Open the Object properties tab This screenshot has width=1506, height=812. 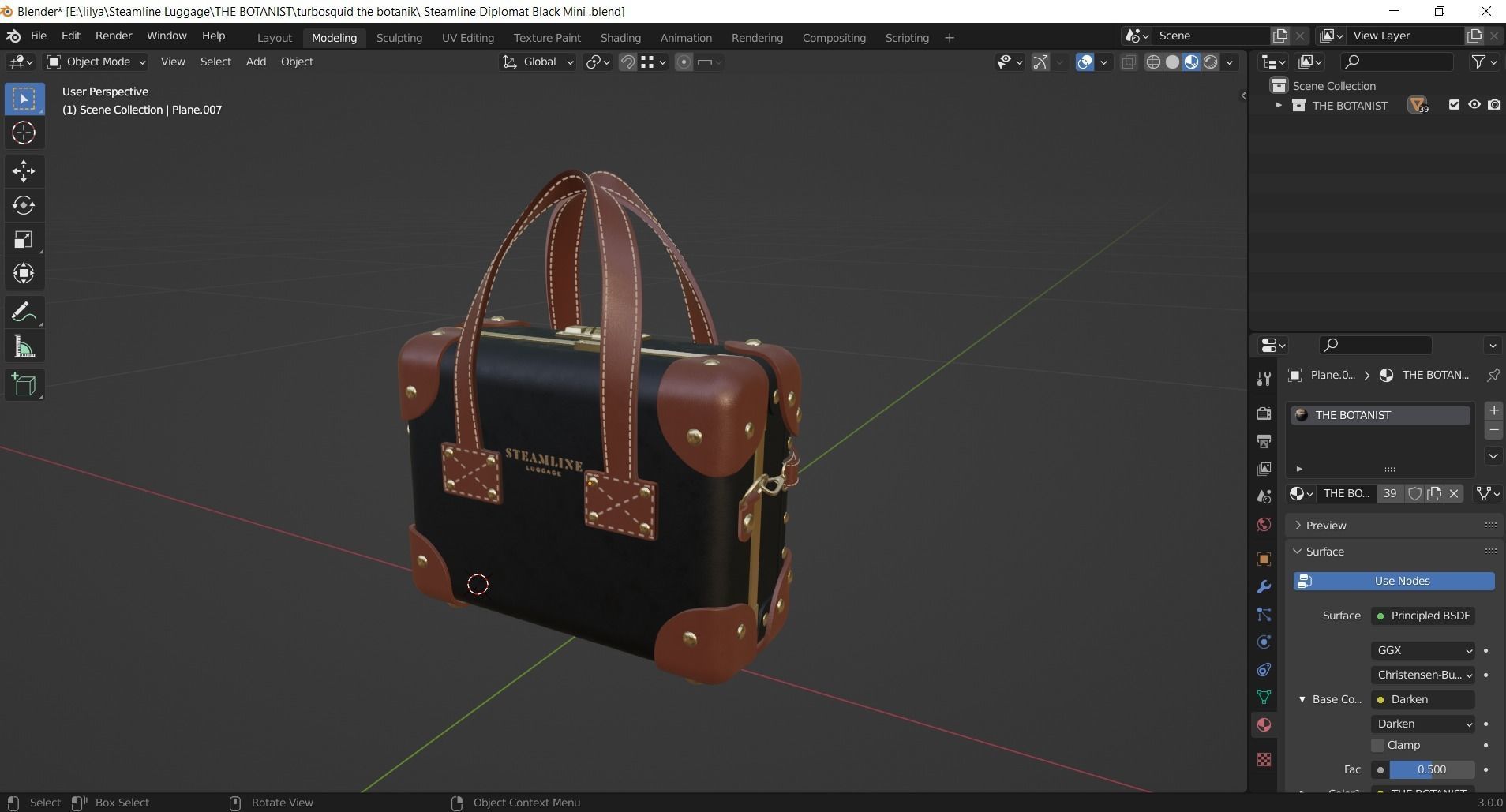[x=1264, y=559]
